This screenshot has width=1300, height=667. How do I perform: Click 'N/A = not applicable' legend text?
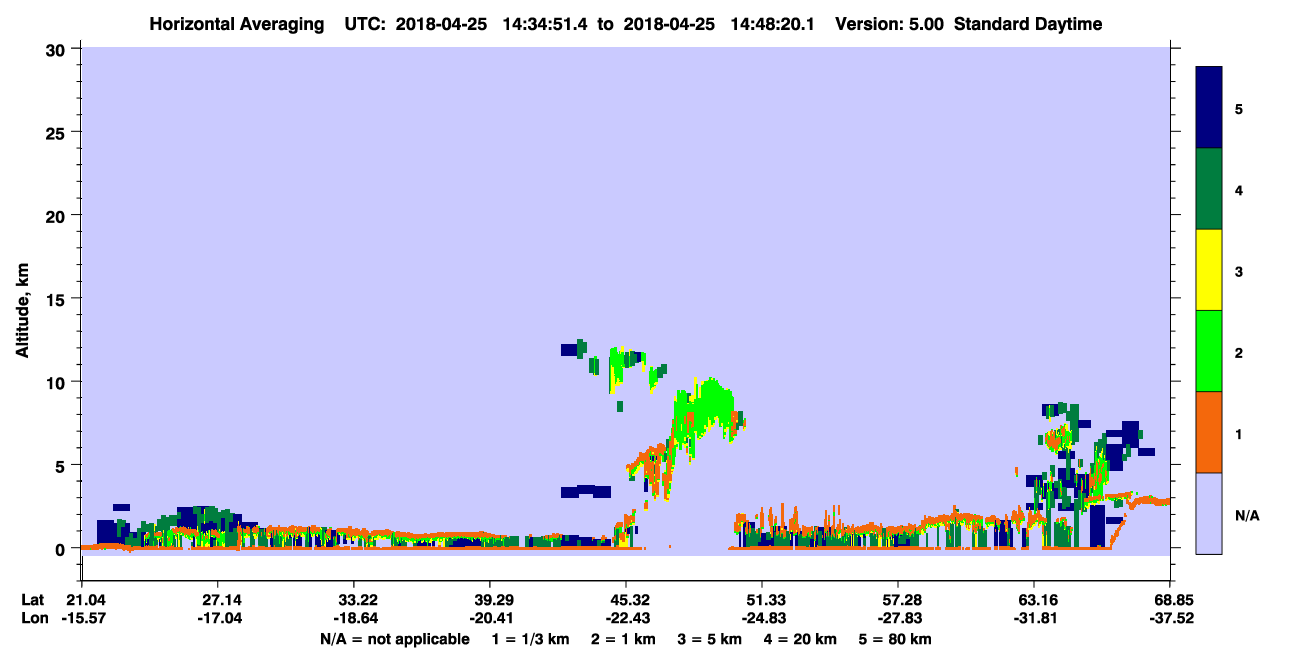(394, 639)
